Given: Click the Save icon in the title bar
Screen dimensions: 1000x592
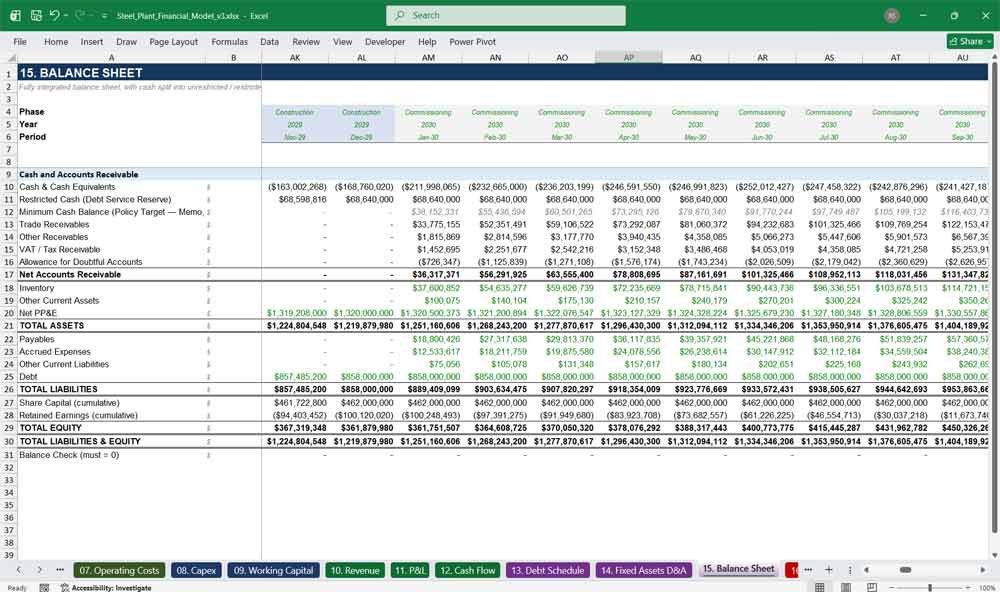Looking at the screenshot, I should click(36, 15).
